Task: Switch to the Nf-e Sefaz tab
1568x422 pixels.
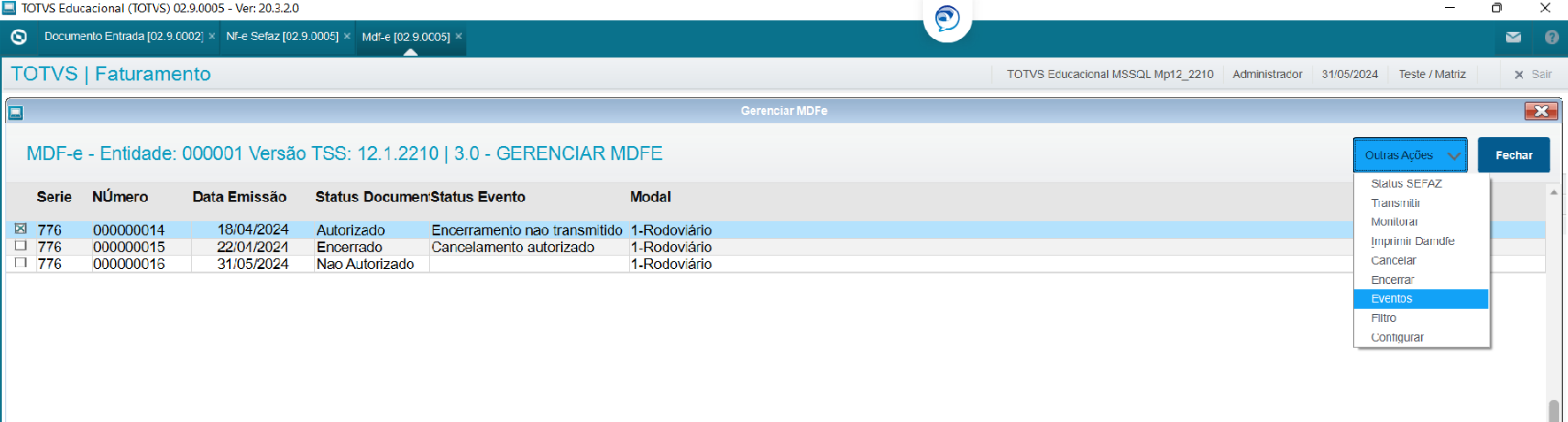Action: [282, 36]
